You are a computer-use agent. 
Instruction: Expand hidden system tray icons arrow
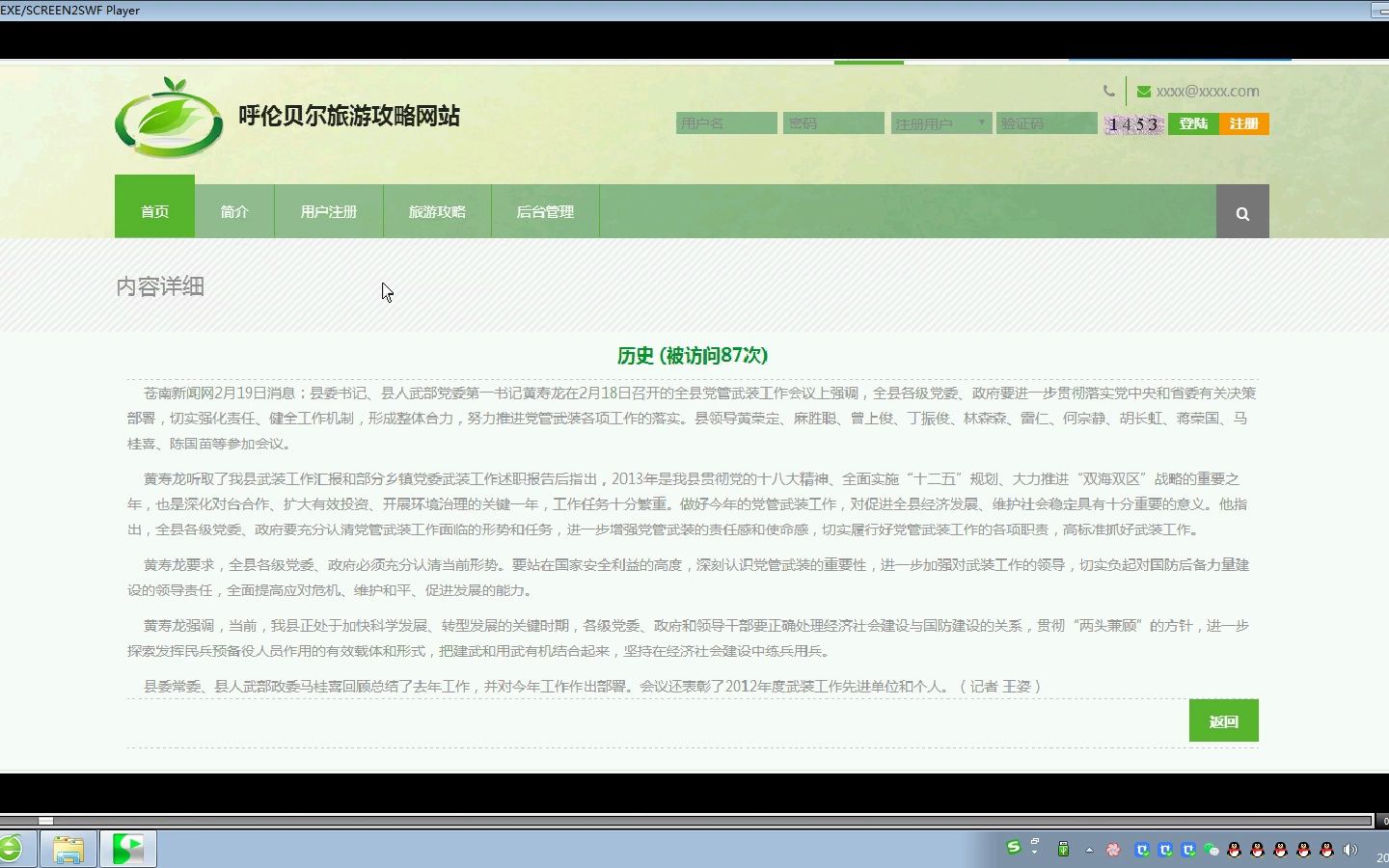[1089, 850]
